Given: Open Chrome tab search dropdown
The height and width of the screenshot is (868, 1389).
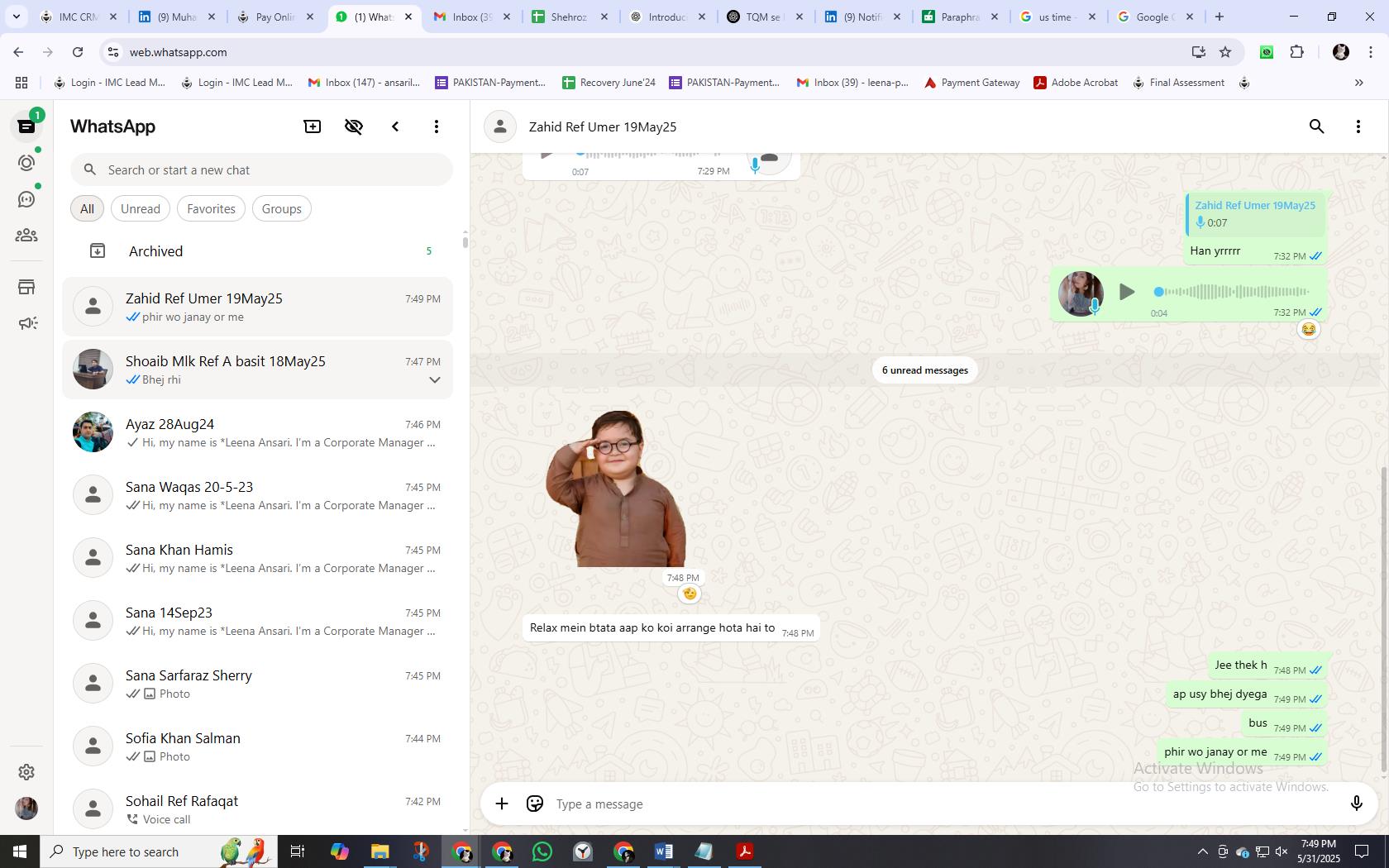Looking at the screenshot, I should (16, 17).
